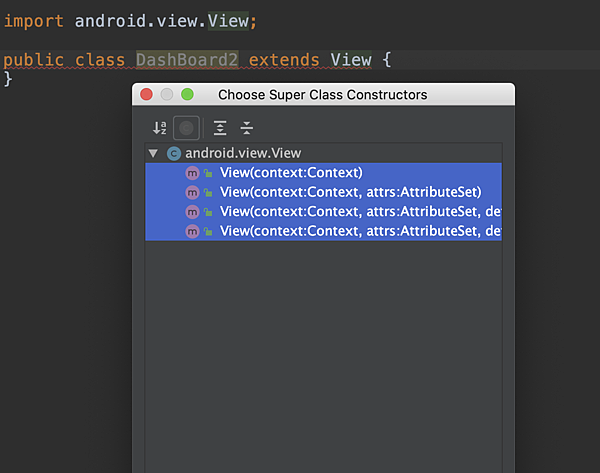The width and height of the screenshot is (600, 473).
Task: Toggle the show classes toolbar button
Action: (x=186, y=128)
